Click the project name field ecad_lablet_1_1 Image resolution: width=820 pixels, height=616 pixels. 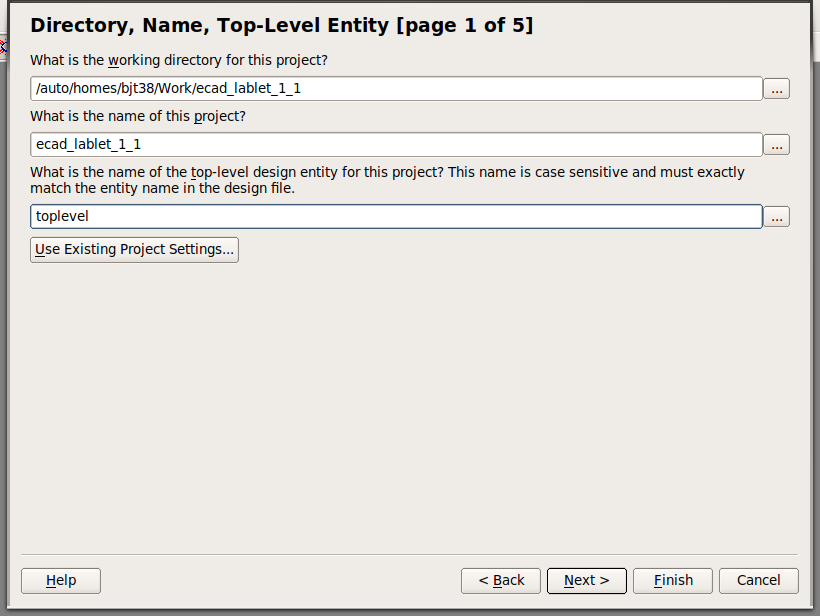(x=396, y=145)
